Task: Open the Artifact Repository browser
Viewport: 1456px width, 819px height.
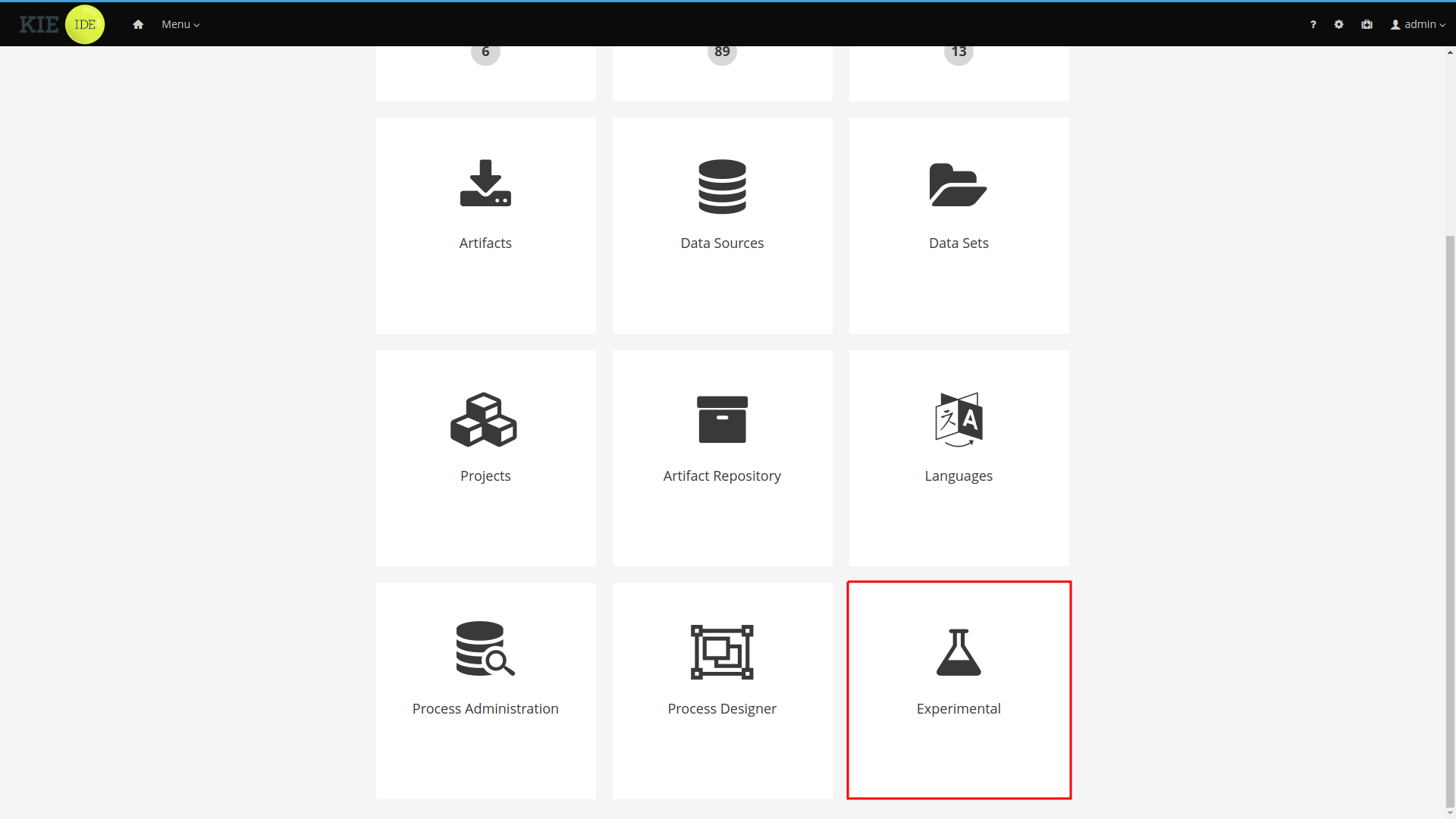Action: (721, 458)
